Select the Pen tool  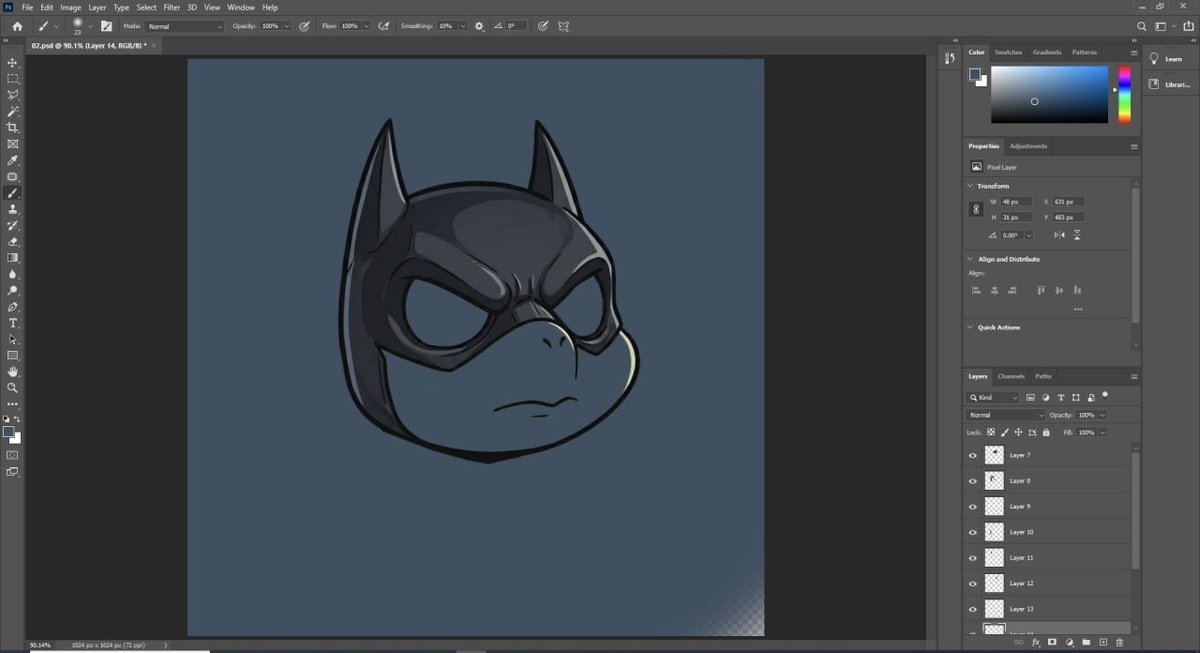pos(13,307)
